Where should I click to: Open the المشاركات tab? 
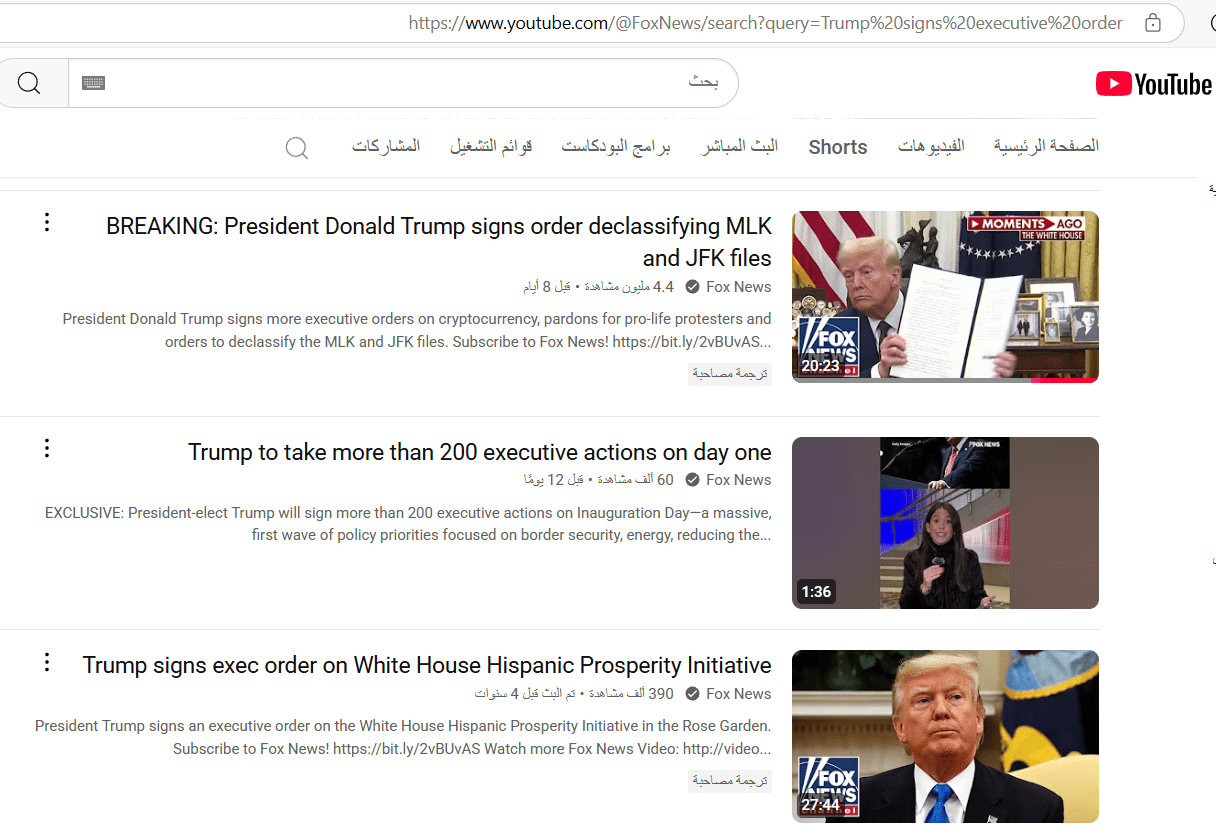(386, 146)
